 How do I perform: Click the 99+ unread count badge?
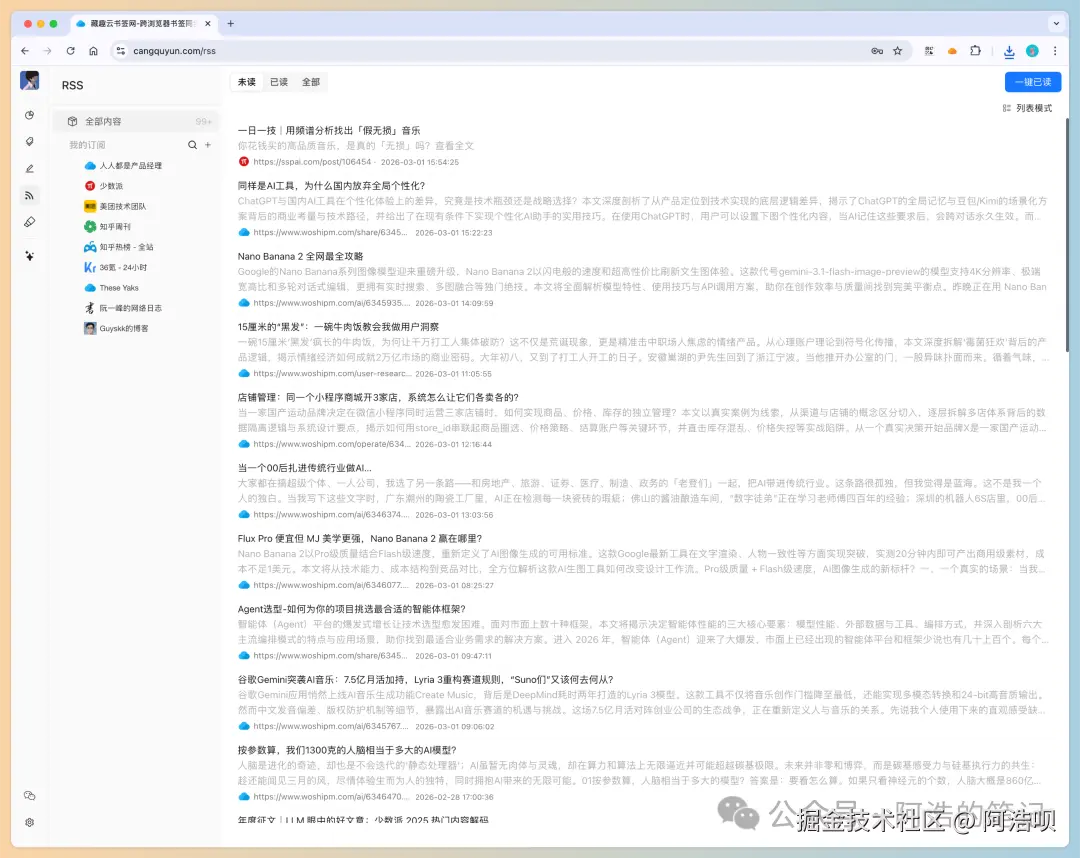pyautogui.click(x=203, y=121)
